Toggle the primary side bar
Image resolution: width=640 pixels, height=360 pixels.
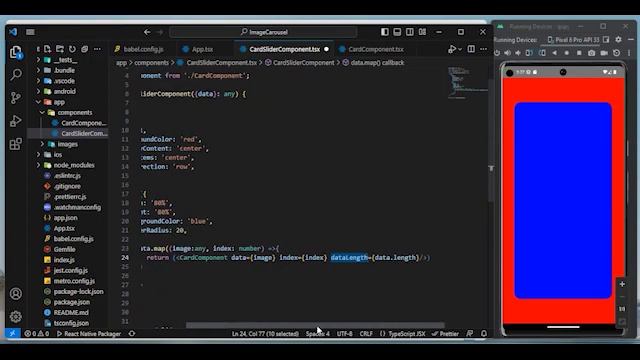point(384,32)
